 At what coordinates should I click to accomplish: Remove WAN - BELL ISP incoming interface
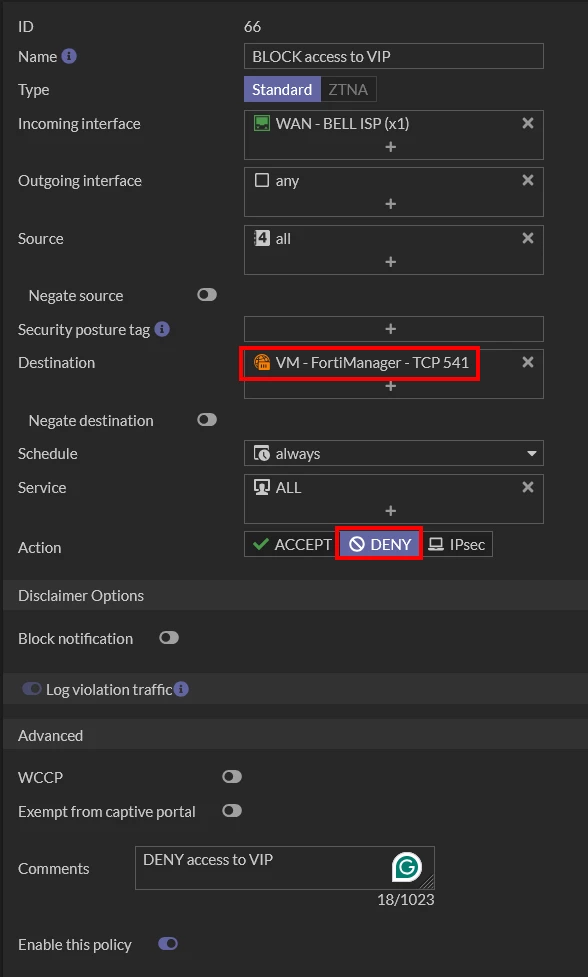(528, 123)
